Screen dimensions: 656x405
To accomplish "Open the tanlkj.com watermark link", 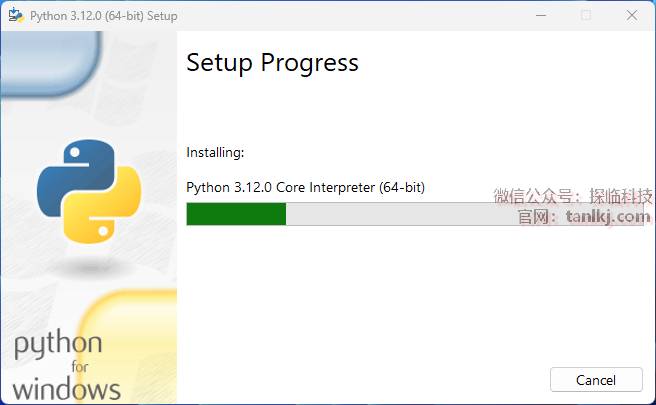I will [609, 215].
